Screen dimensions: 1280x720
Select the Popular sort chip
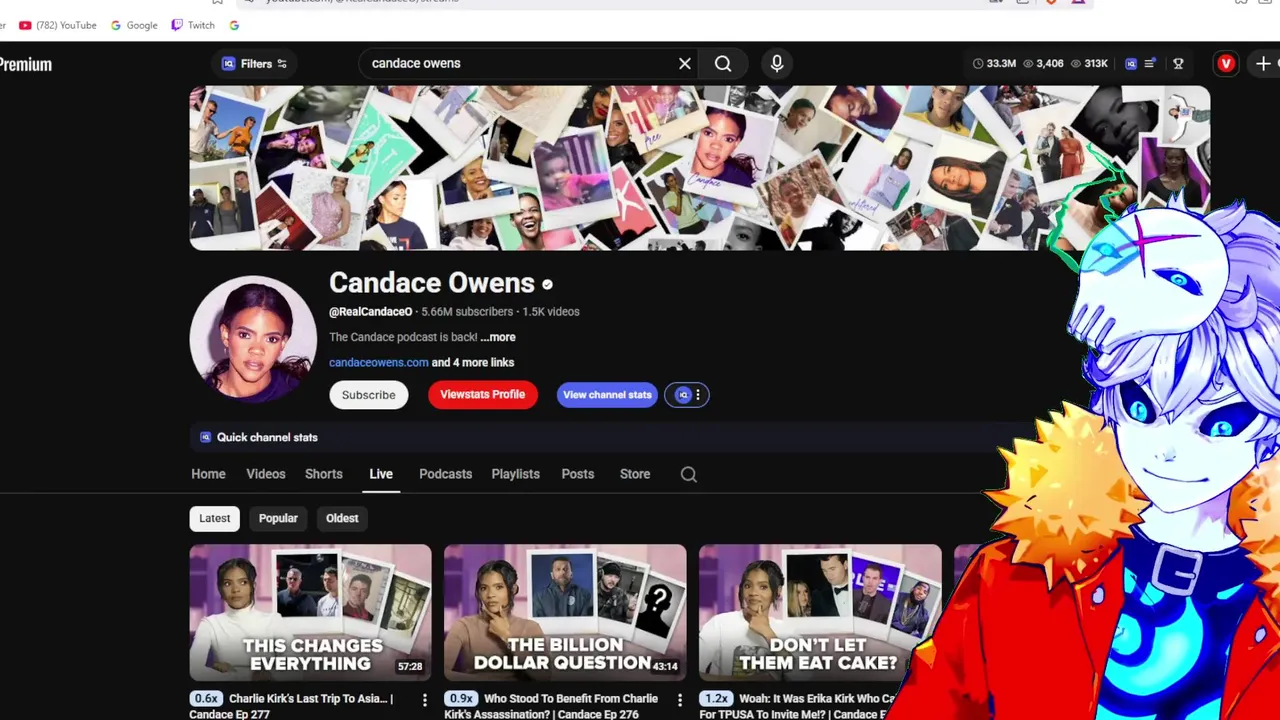(278, 518)
